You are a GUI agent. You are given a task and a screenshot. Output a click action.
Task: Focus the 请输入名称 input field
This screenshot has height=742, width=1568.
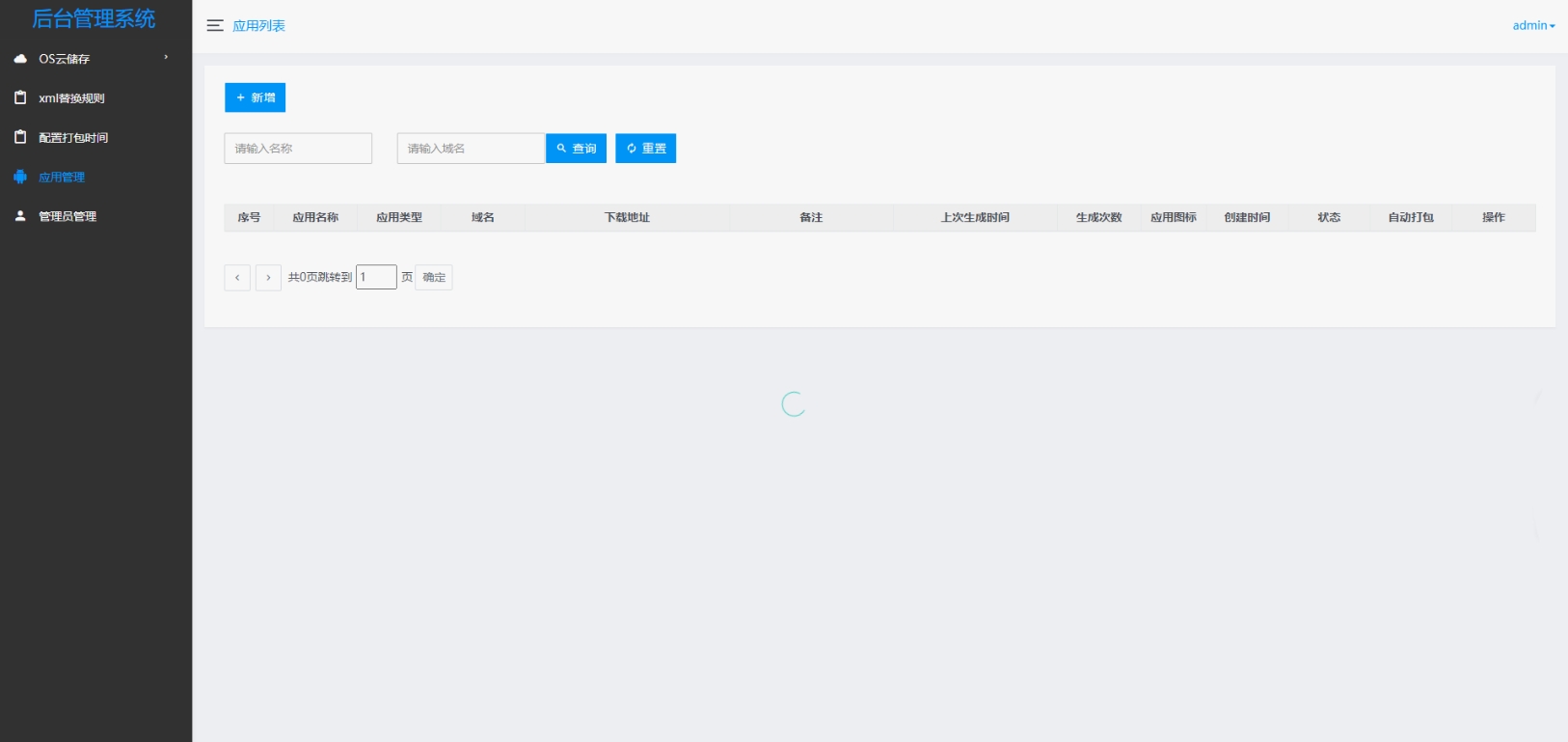(298, 149)
